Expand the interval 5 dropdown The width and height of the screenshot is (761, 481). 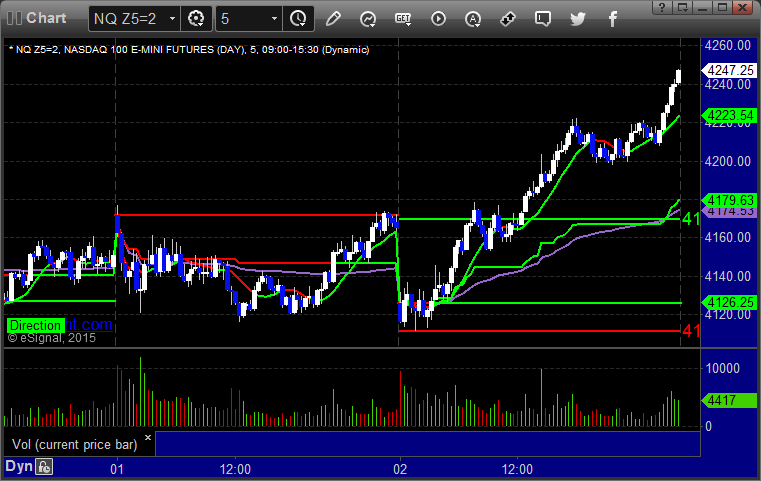(x=274, y=19)
